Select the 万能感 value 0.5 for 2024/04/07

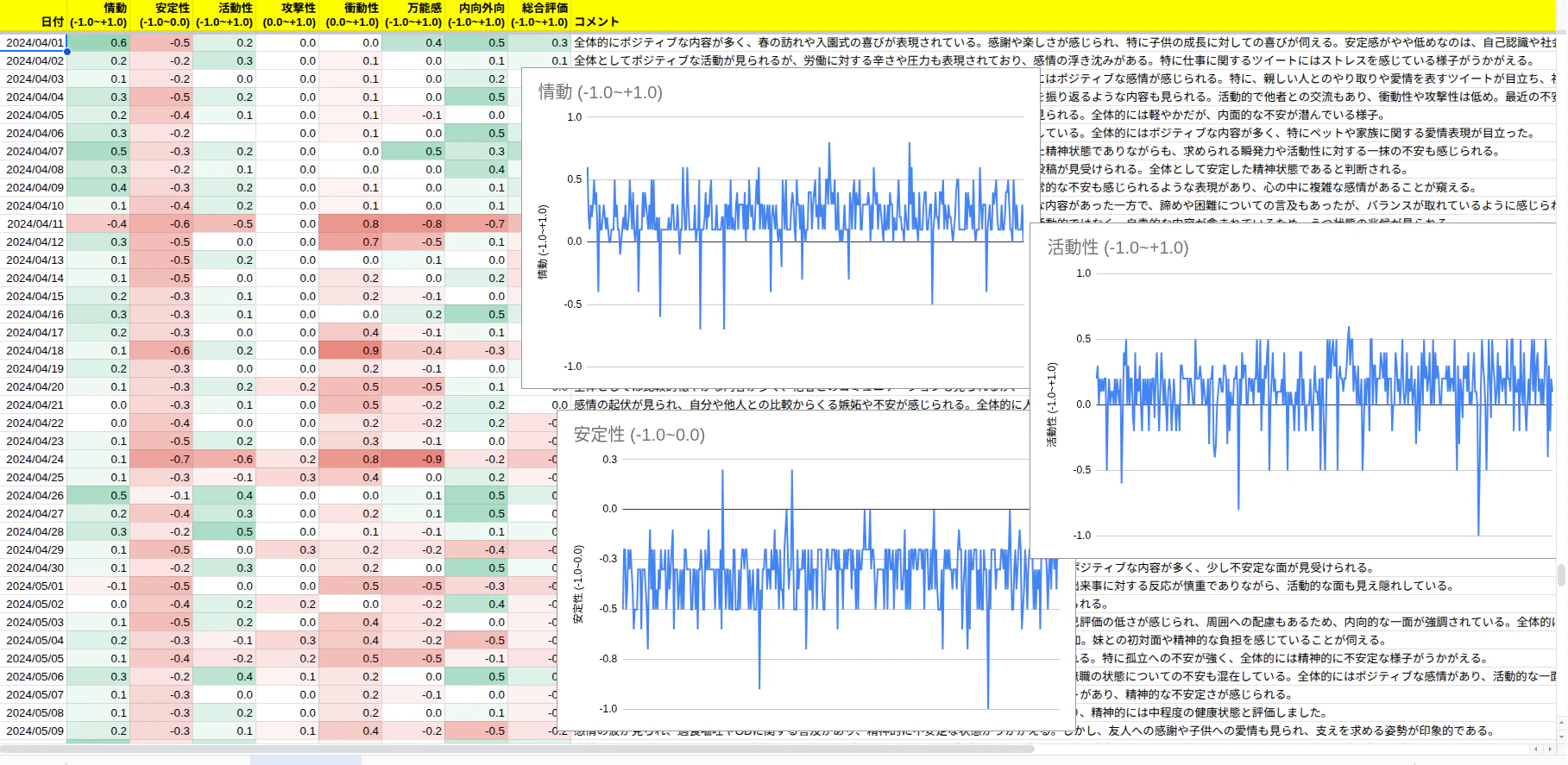(413, 151)
